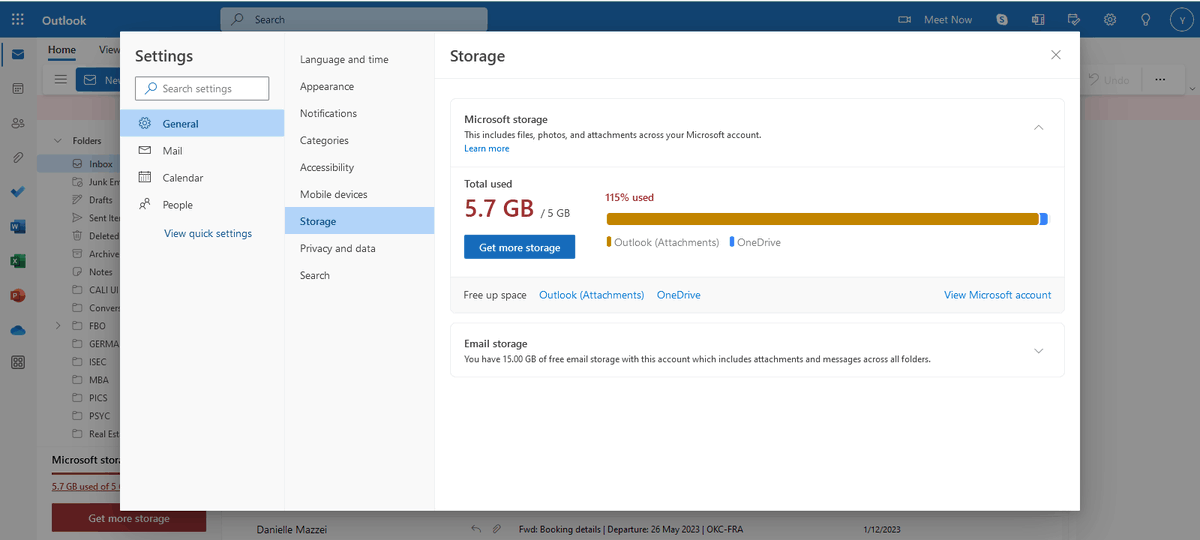The image size is (1200, 540).
Task: Open the Tips lightbulb icon
Action: 1146,19
